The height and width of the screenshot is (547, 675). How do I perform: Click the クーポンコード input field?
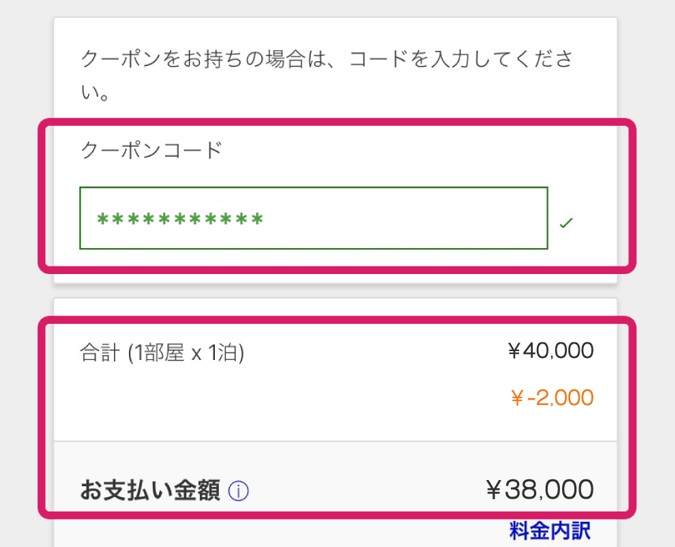coord(313,218)
